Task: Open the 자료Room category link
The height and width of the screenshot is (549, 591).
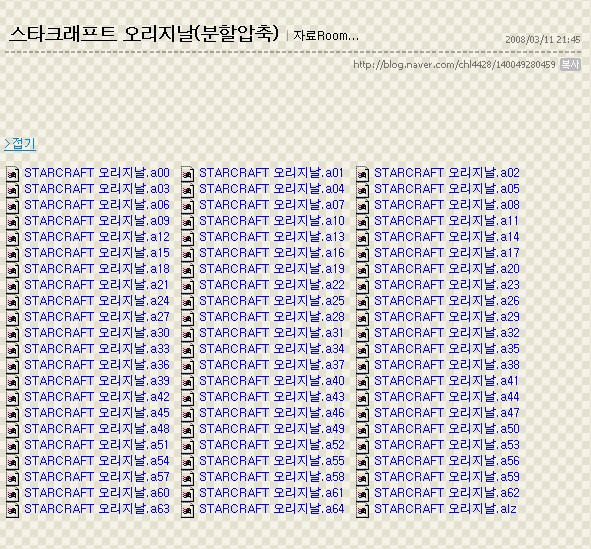Action: [326, 36]
